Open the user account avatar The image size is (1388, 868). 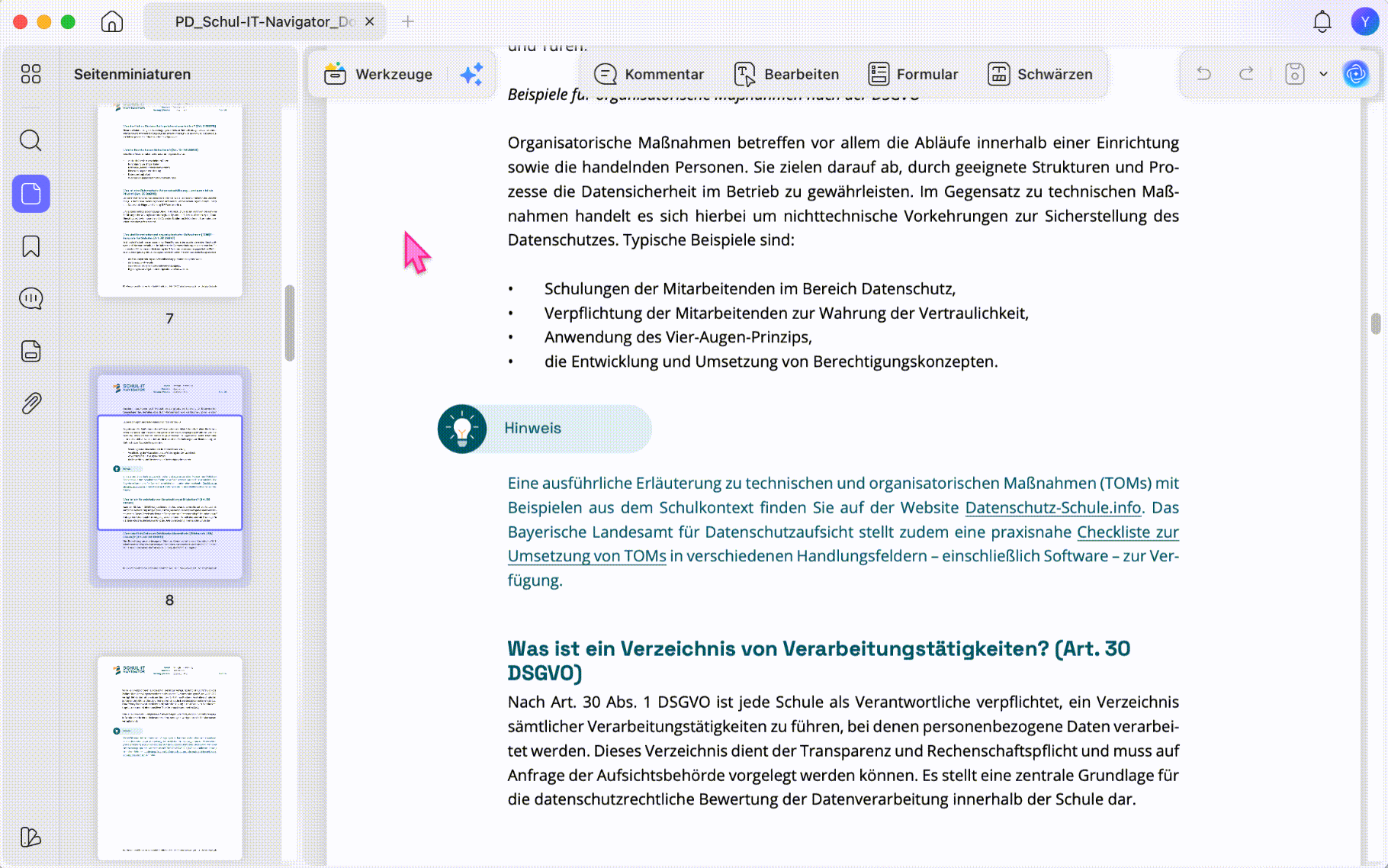[1364, 21]
